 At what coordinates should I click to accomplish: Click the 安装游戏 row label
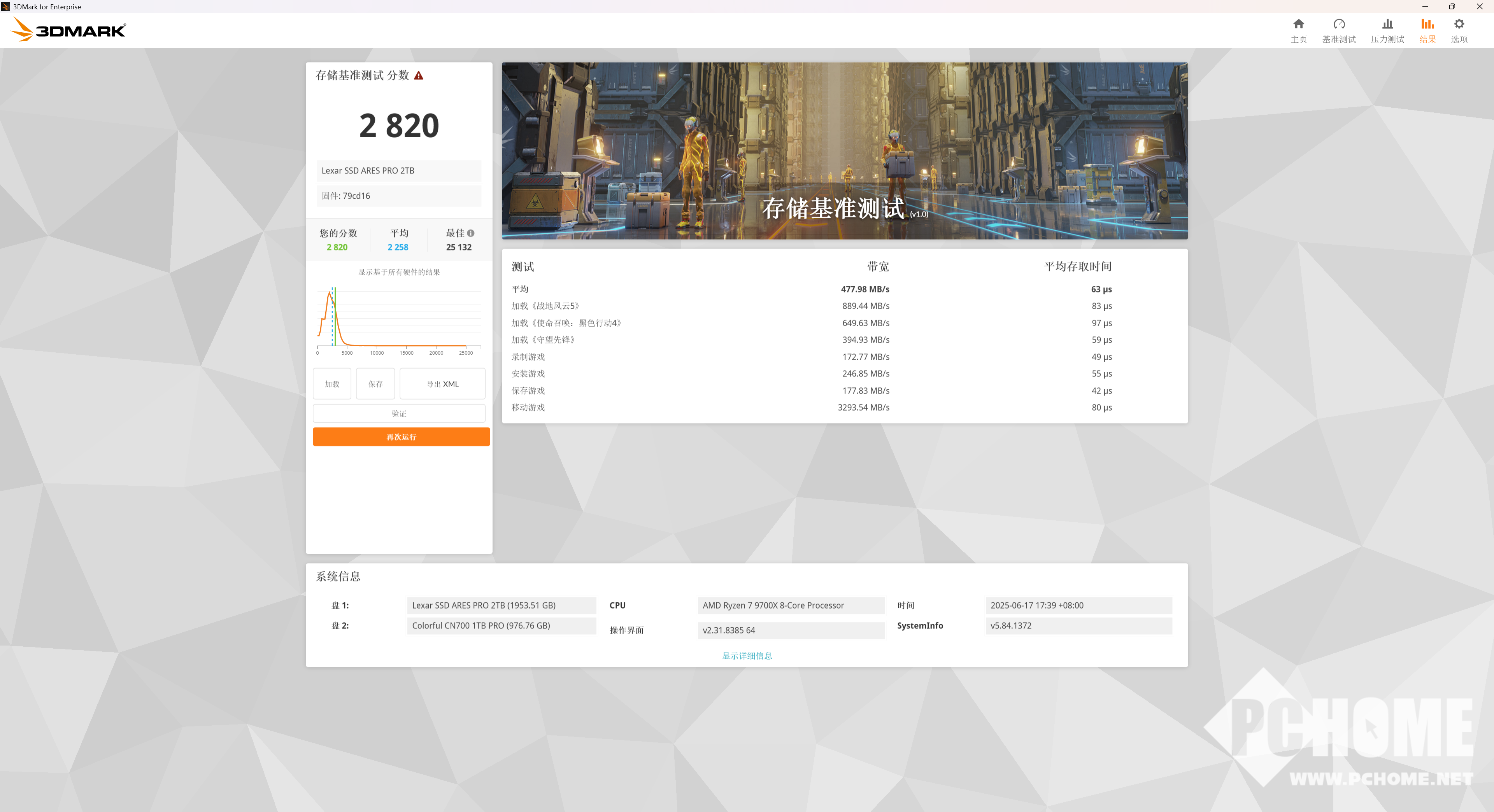tap(528, 373)
